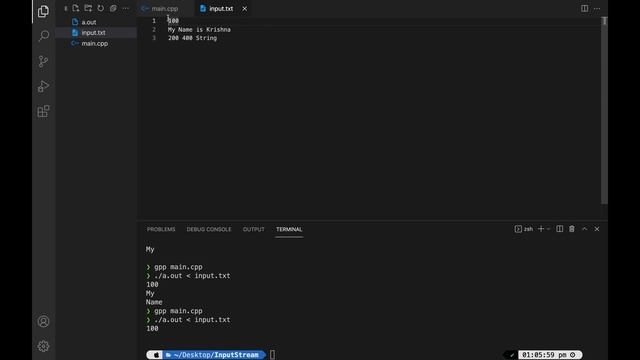The height and width of the screenshot is (360, 640).
Task: Click the New File icon in explorer
Action: pyautogui.click(x=76, y=8)
